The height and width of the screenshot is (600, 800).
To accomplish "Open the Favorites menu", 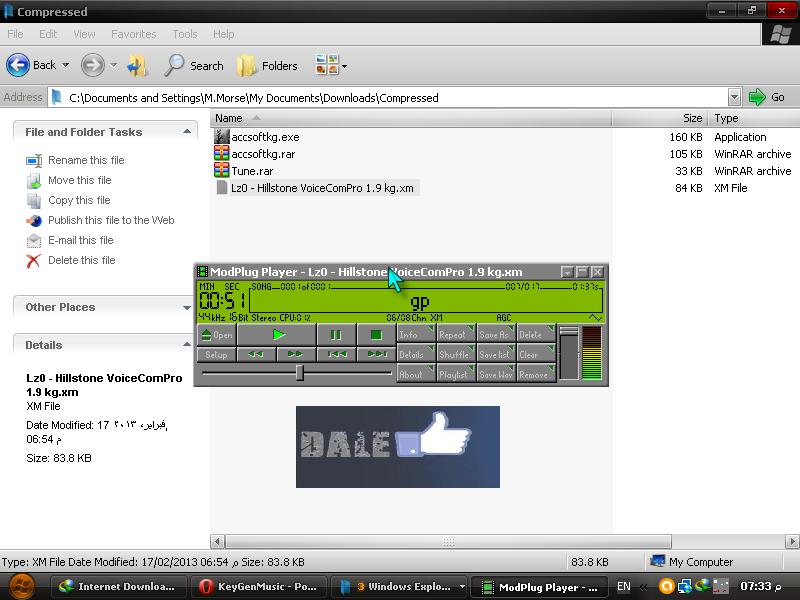I will [134, 34].
